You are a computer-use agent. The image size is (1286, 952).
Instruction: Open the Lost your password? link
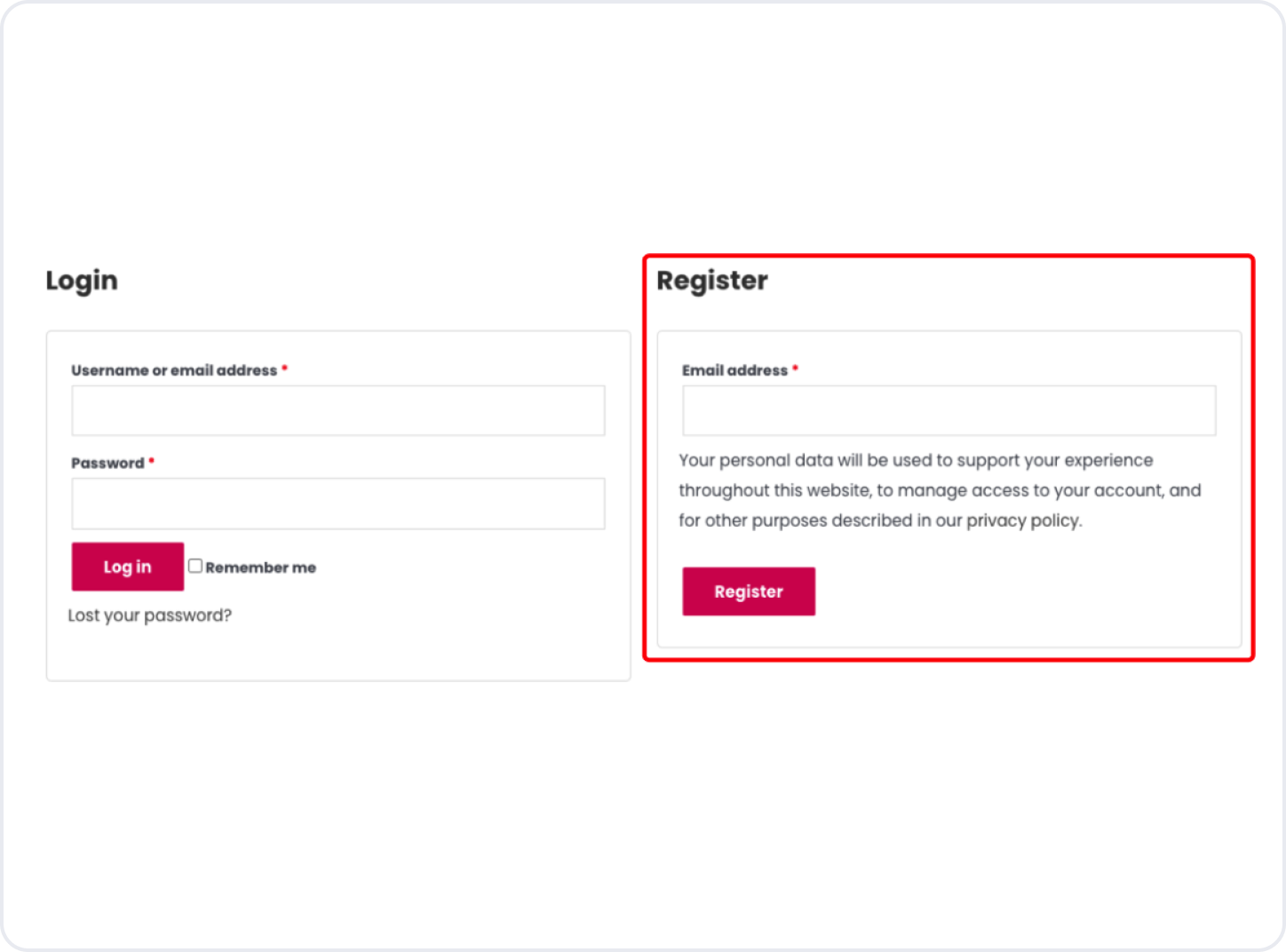click(x=149, y=615)
